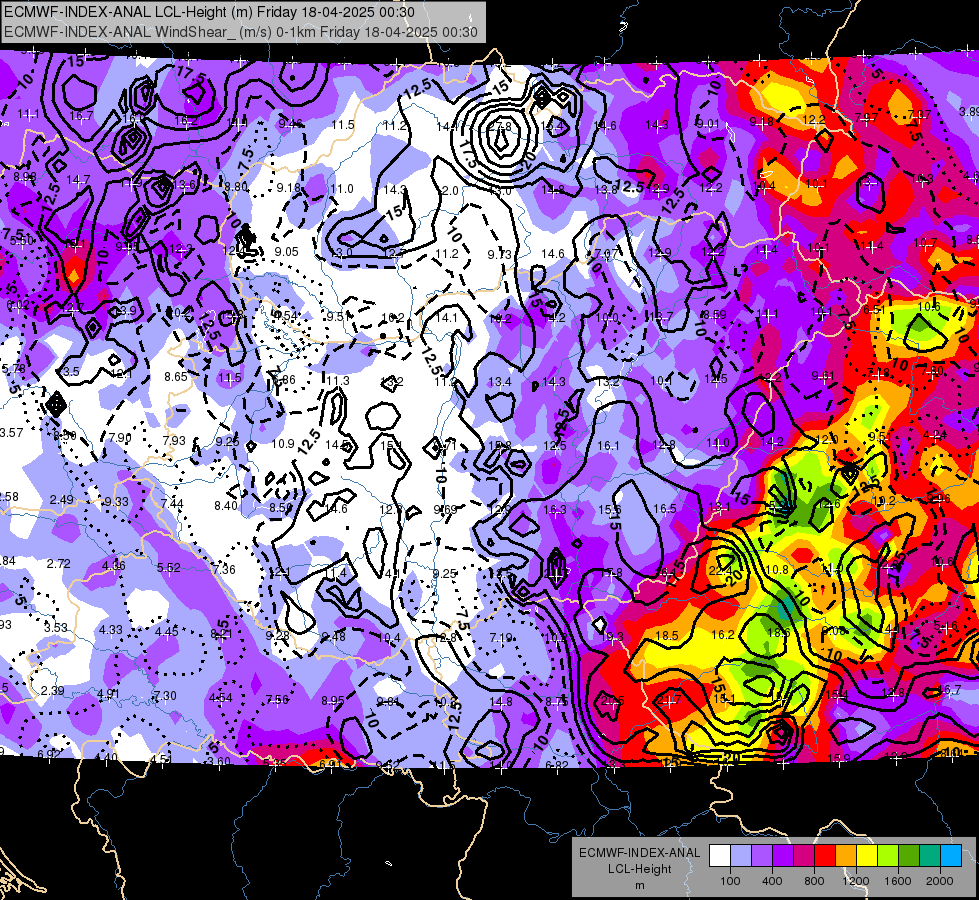Click the map value '5.52'

point(169,568)
